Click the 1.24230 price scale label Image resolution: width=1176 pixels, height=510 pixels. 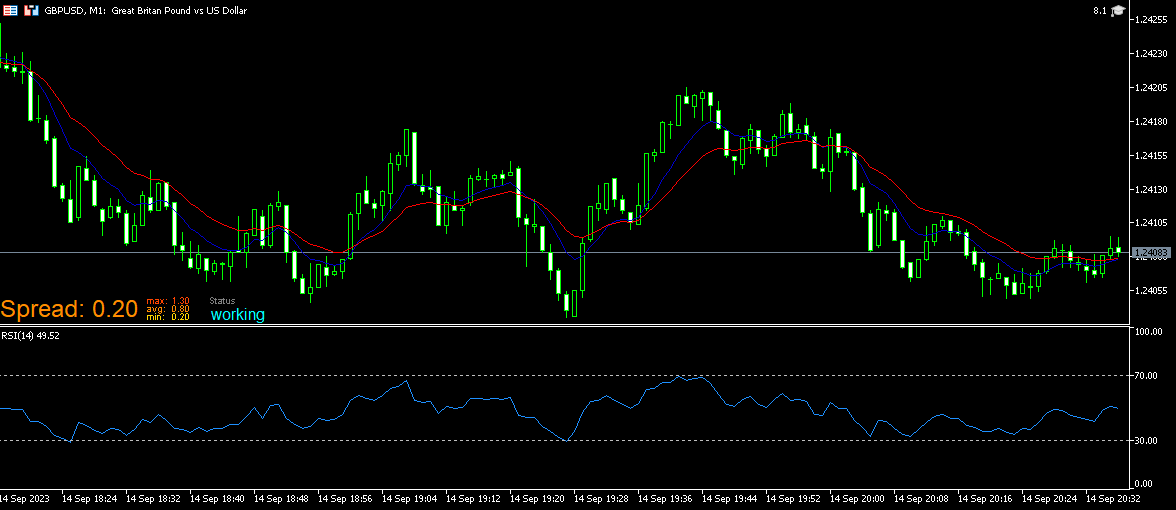point(1150,54)
